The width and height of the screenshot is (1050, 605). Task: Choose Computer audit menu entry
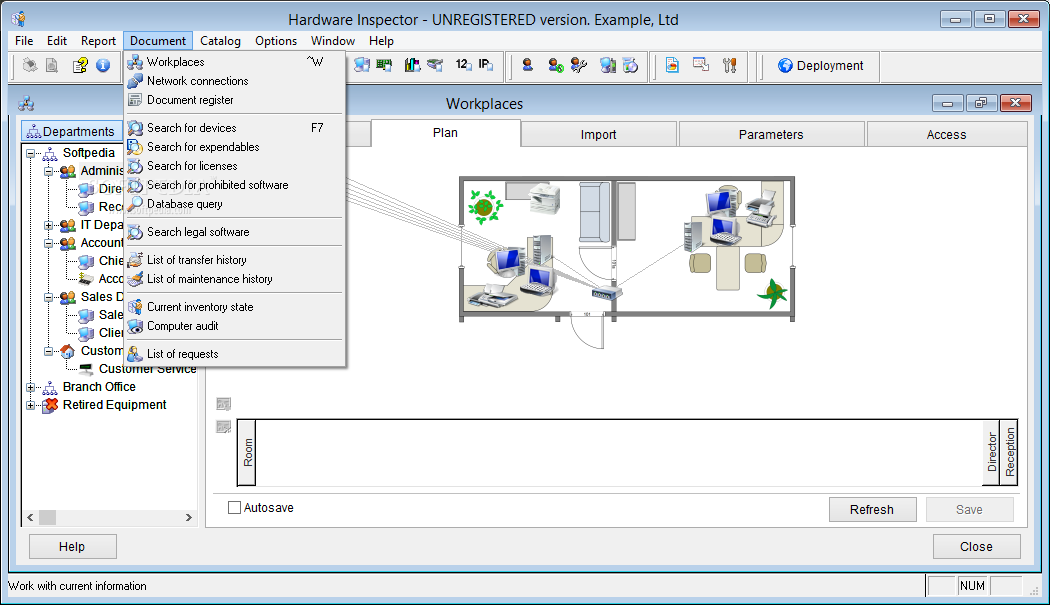(234, 326)
